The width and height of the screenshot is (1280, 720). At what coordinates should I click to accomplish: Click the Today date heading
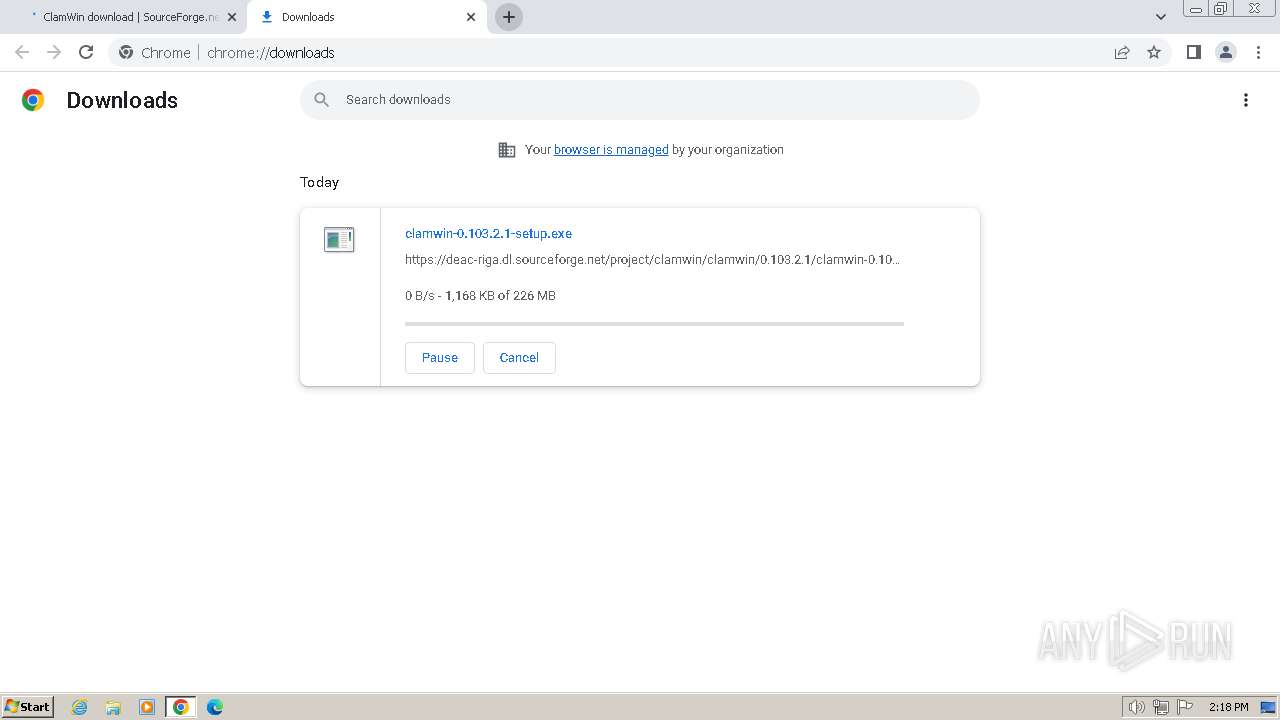pos(319,182)
